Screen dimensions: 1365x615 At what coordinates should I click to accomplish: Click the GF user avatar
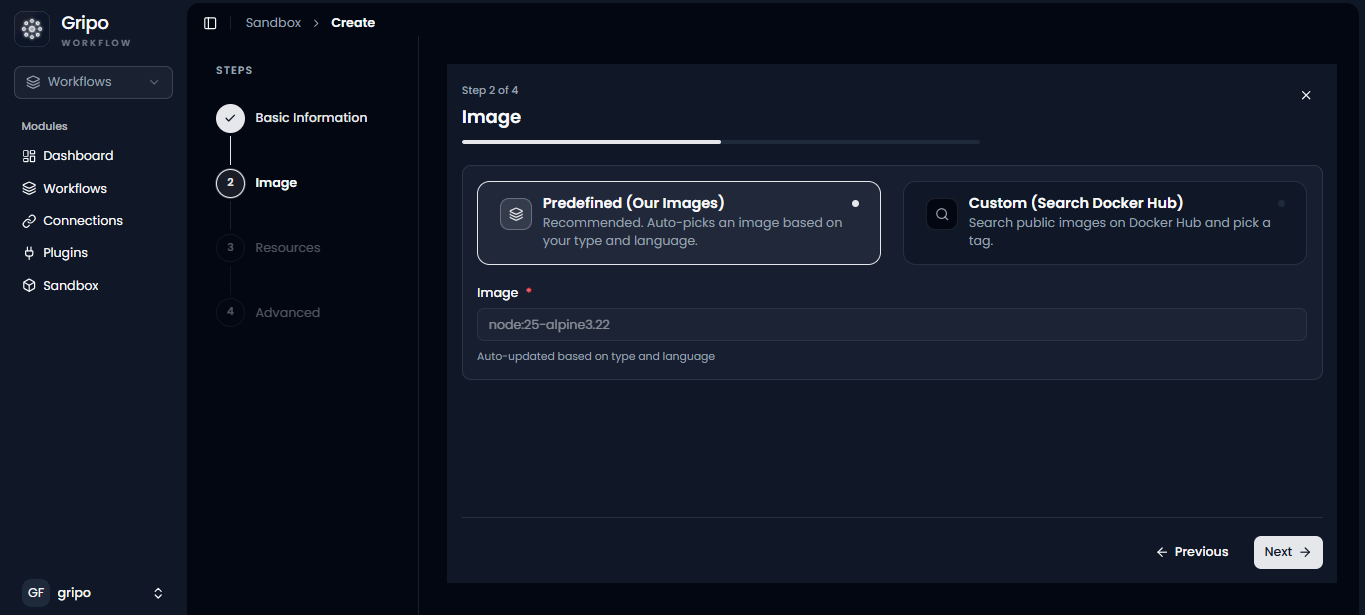36,593
